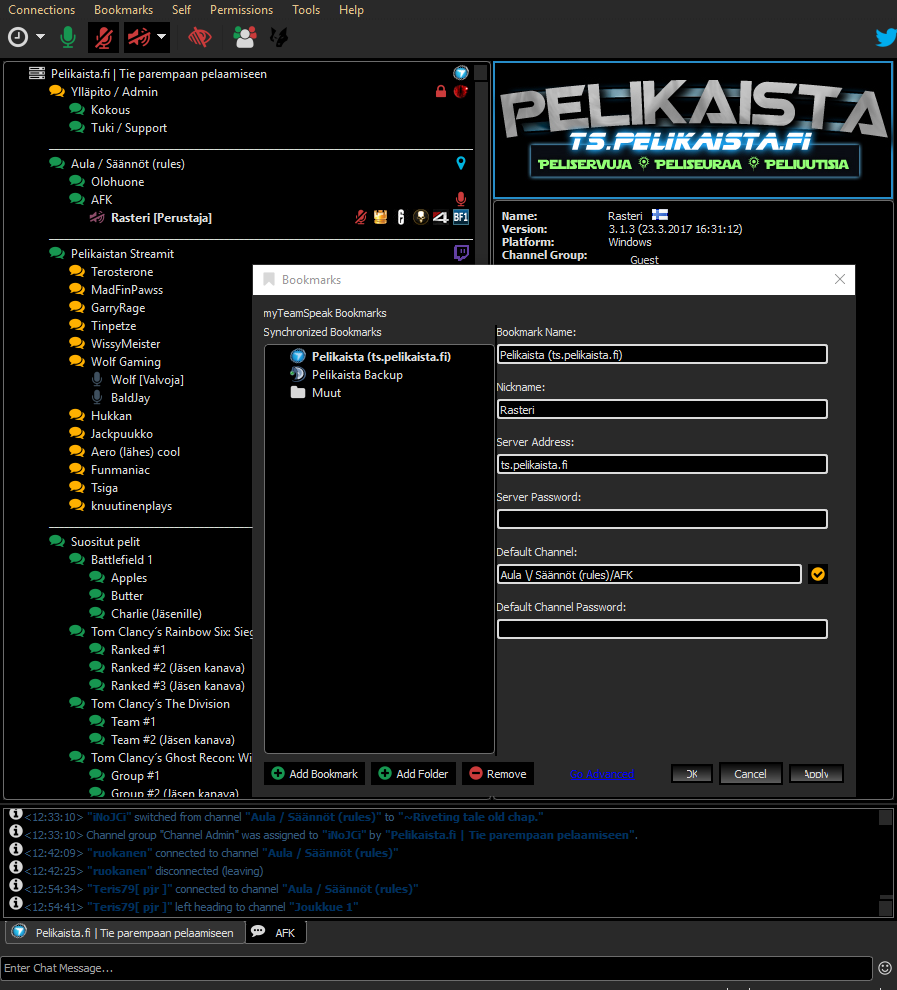Click the Default Channel field
This screenshot has width=897, height=990.
tap(649, 575)
